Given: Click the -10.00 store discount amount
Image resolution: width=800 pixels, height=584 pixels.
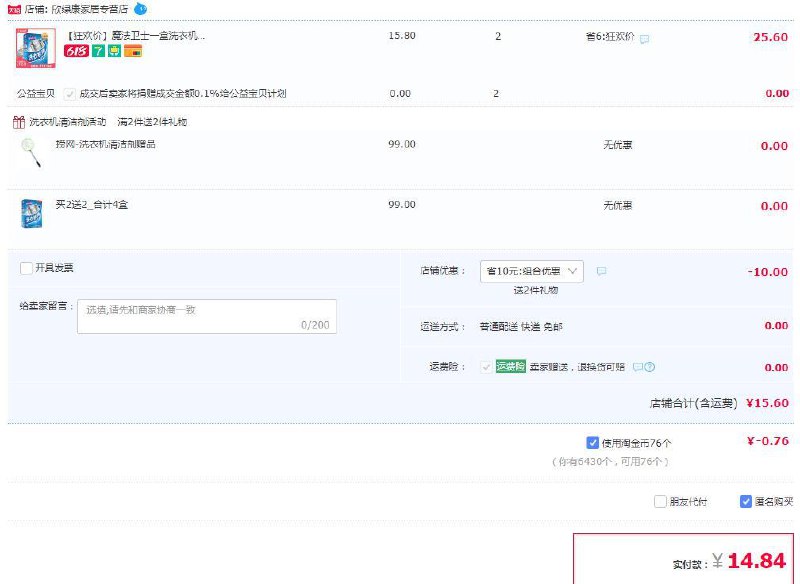Looking at the screenshot, I should (768, 272).
